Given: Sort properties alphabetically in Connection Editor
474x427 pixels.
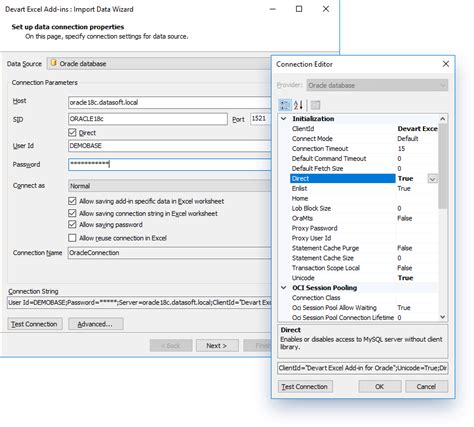Looking at the screenshot, I should coord(298,105).
